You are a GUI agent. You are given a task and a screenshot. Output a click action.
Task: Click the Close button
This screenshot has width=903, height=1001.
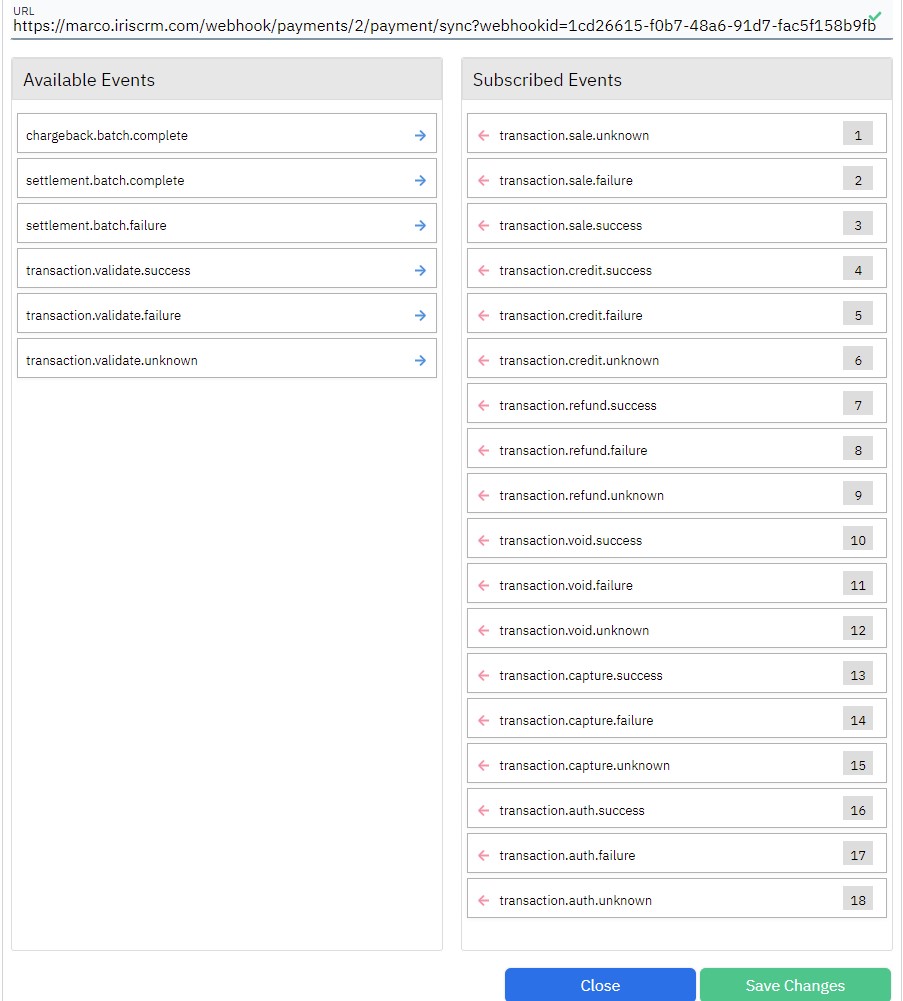pos(600,985)
